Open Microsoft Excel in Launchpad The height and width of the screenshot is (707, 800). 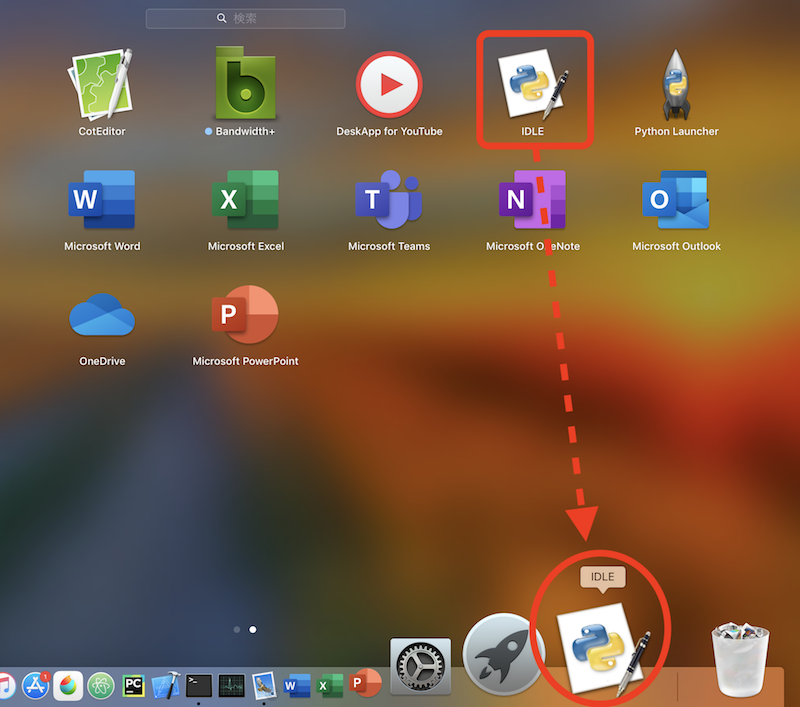[x=245, y=199]
